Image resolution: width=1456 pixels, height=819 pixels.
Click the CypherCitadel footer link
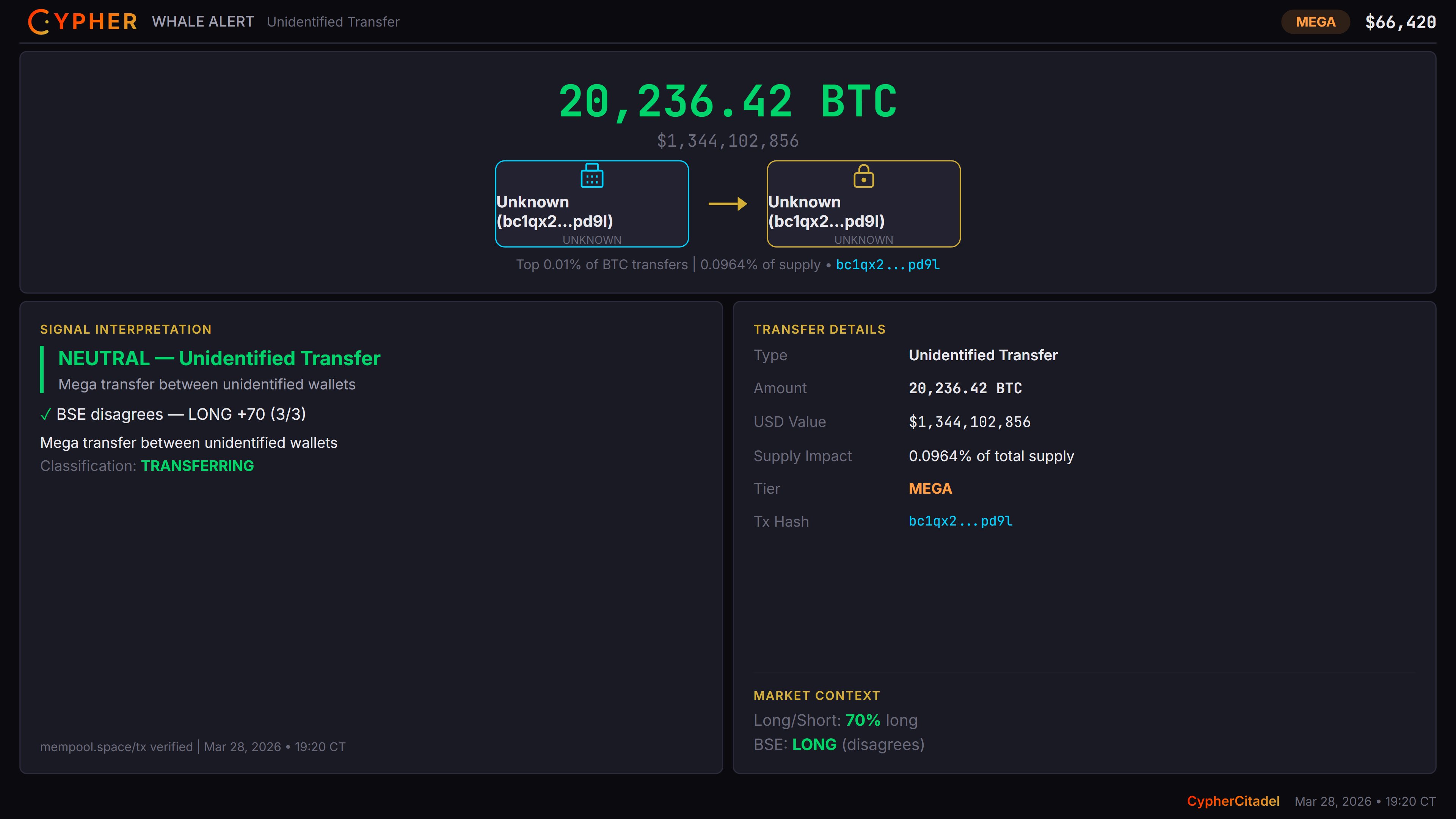[1233, 801]
